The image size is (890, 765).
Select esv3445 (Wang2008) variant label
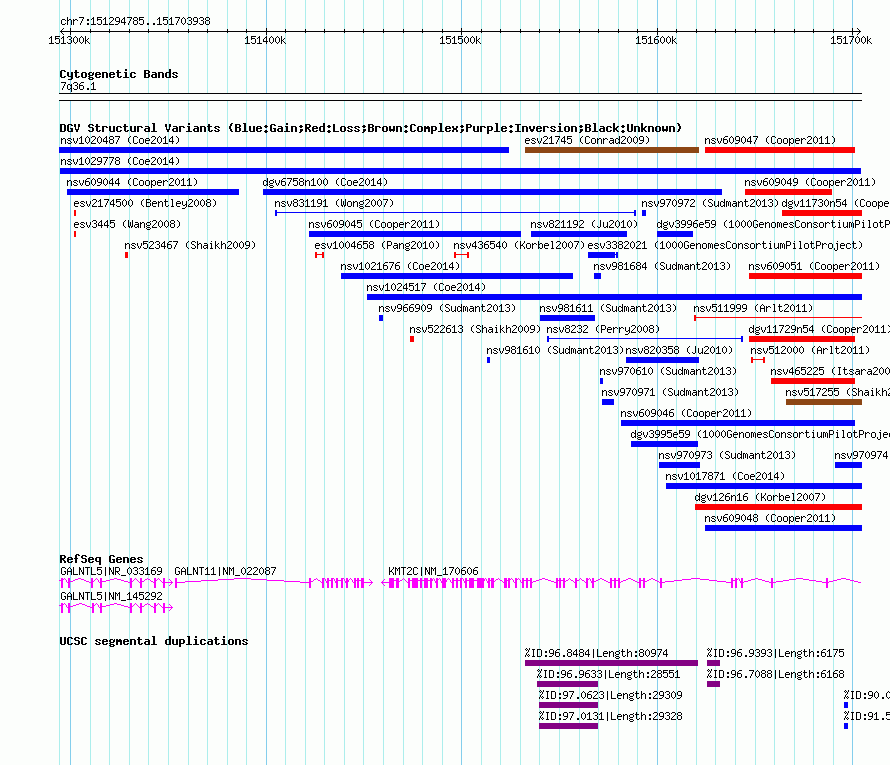127,224
